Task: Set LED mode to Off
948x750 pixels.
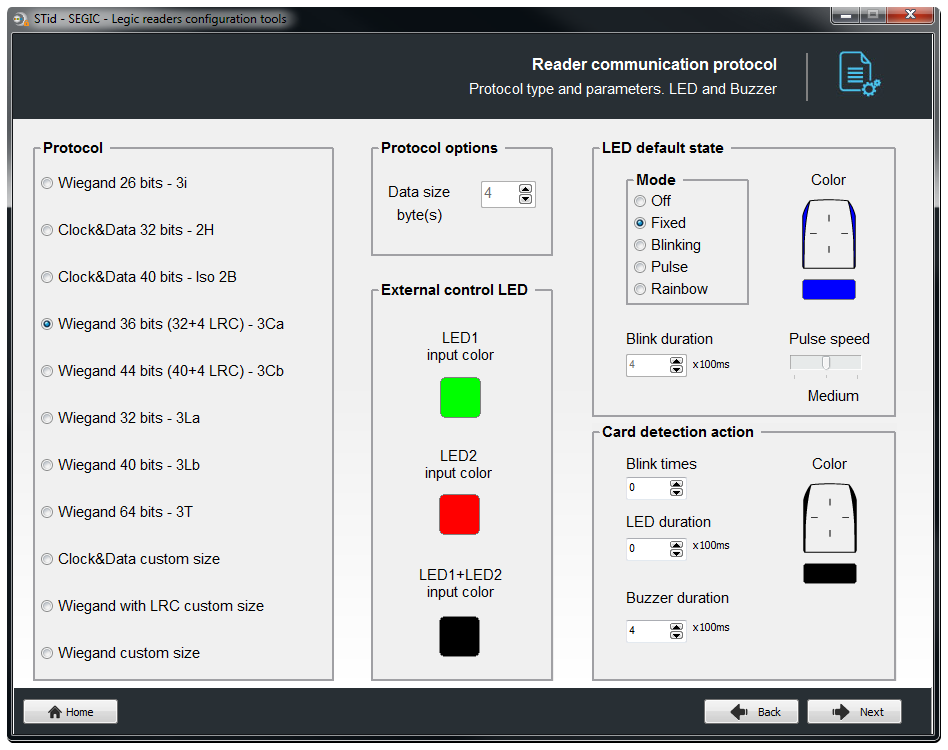Action: tap(652, 201)
